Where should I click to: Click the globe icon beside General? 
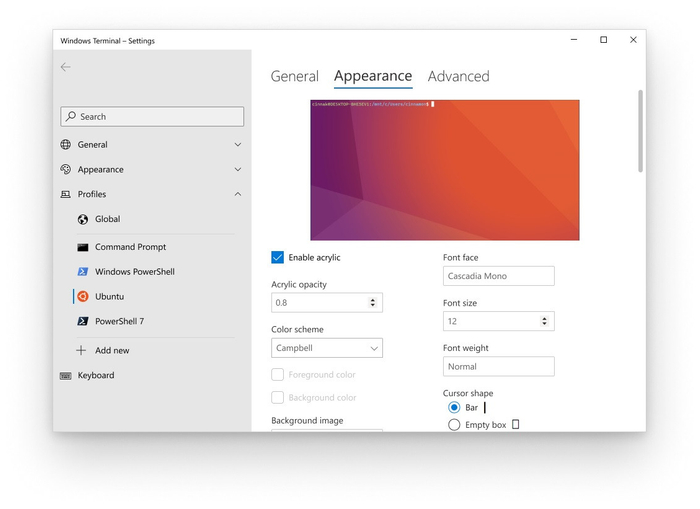pos(66,144)
